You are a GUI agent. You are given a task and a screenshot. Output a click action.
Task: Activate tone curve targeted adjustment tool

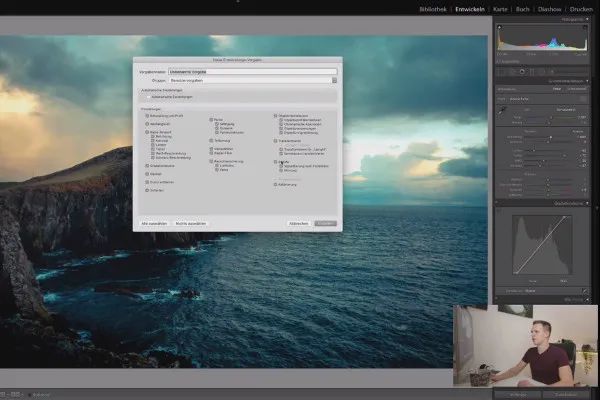tap(499, 211)
